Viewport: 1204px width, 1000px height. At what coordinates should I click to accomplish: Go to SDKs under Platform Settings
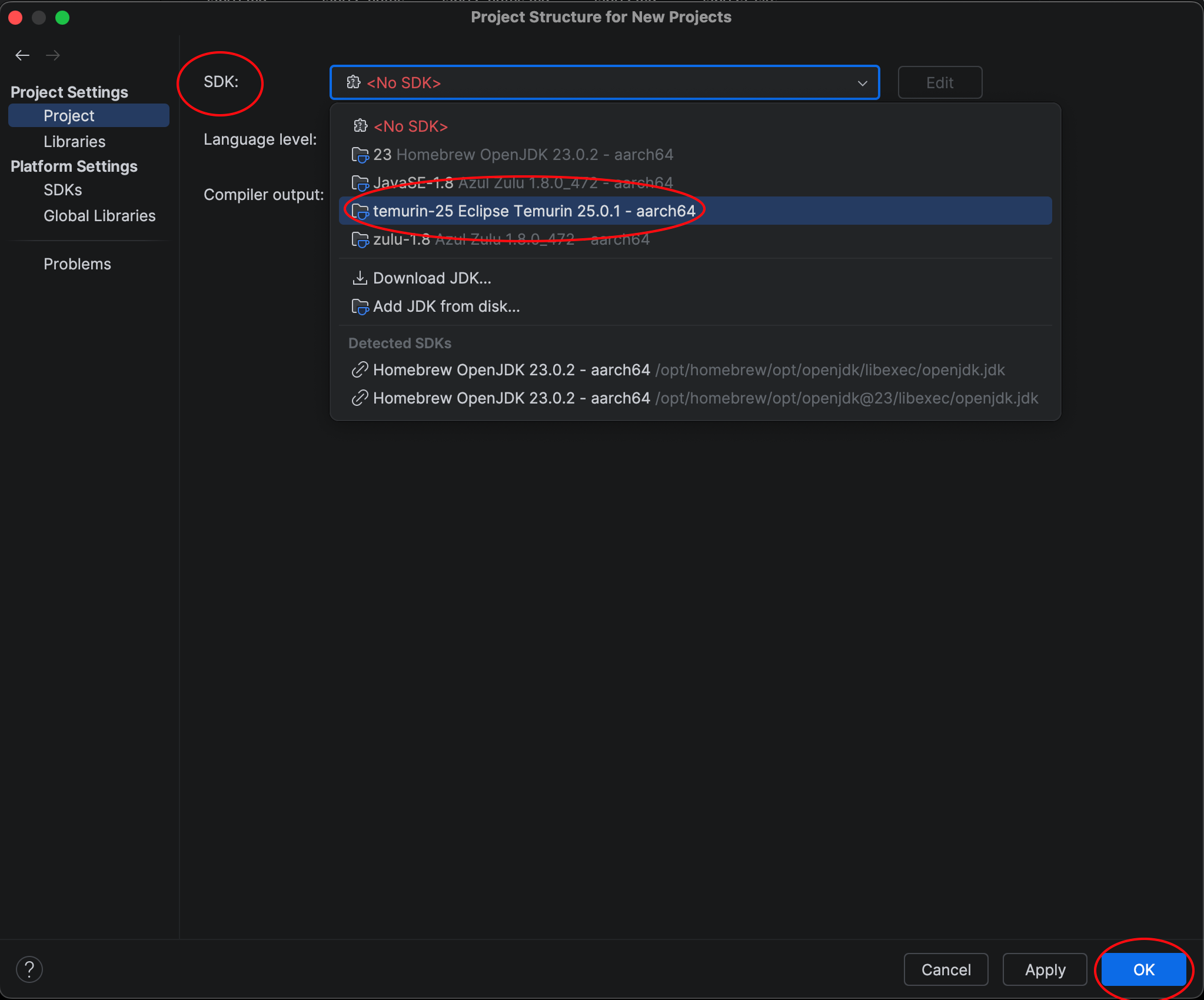62,190
